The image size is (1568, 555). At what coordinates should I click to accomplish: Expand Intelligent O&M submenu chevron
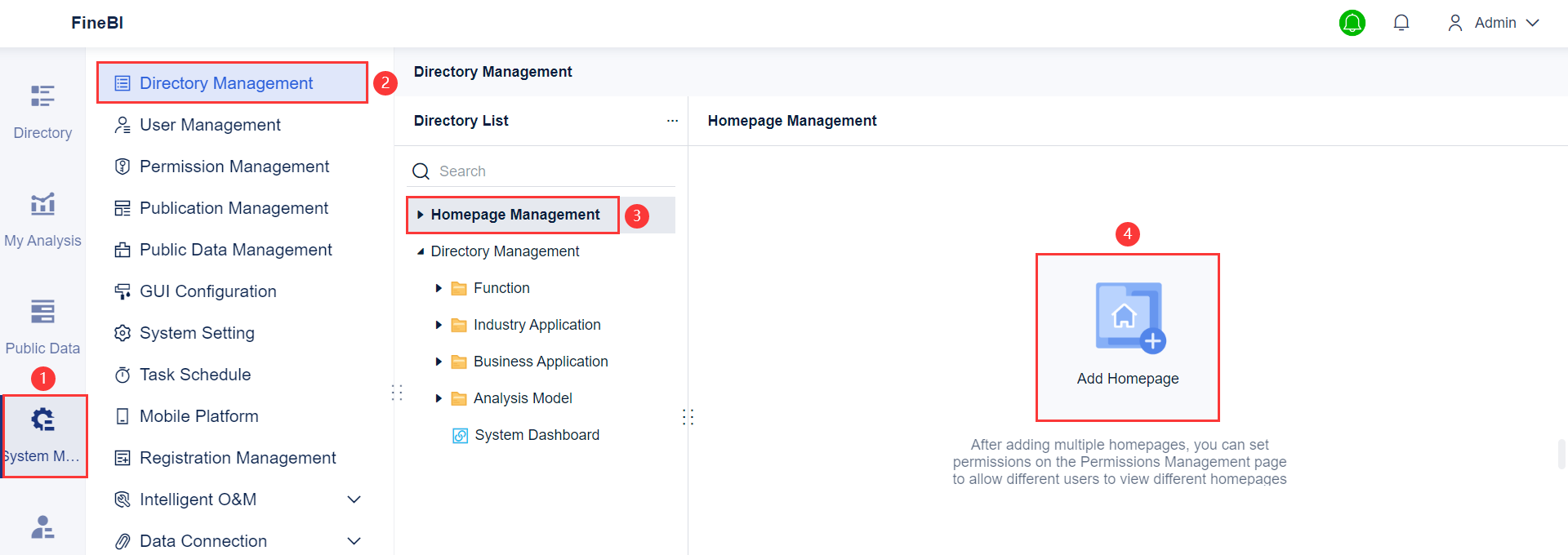pyautogui.click(x=354, y=499)
